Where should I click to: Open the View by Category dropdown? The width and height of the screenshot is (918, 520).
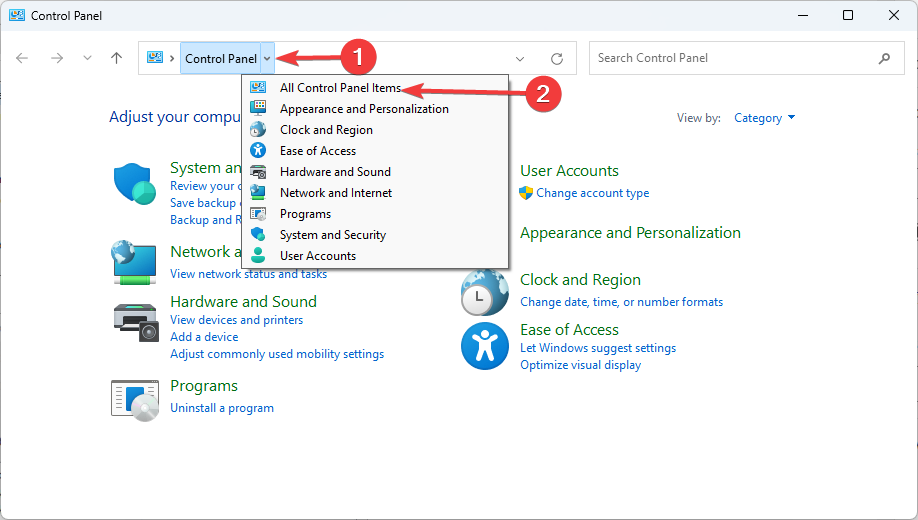(765, 118)
